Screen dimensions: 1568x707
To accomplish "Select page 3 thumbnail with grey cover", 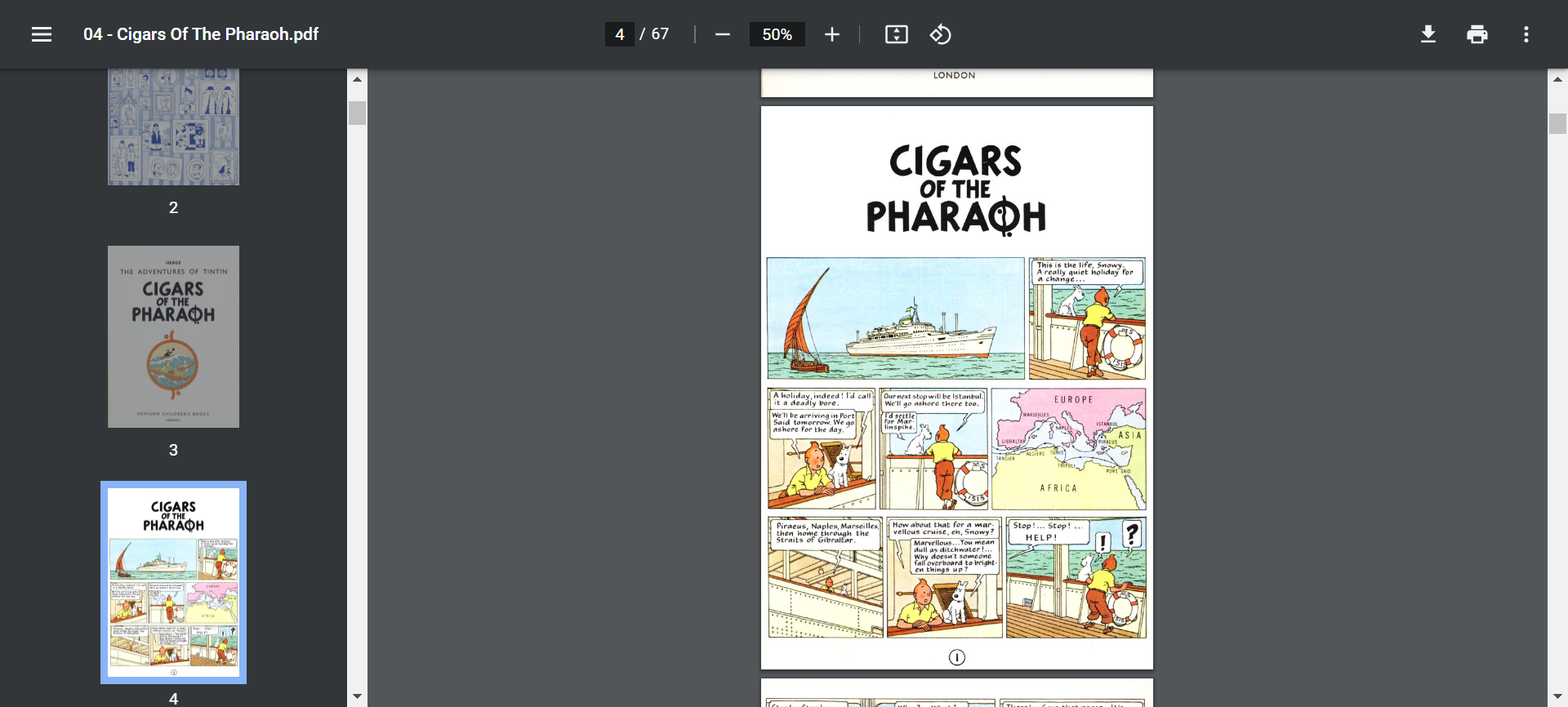I will tap(173, 336).
